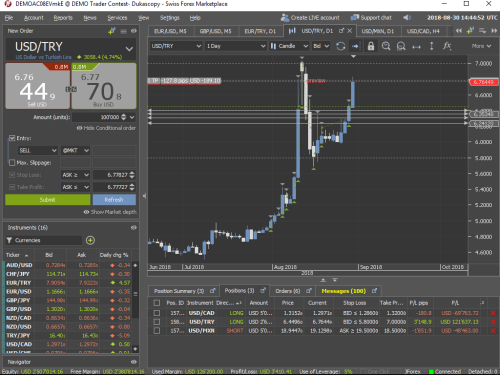
Task: Click the vertical price range arrow icon
Action: coord(431,46)
